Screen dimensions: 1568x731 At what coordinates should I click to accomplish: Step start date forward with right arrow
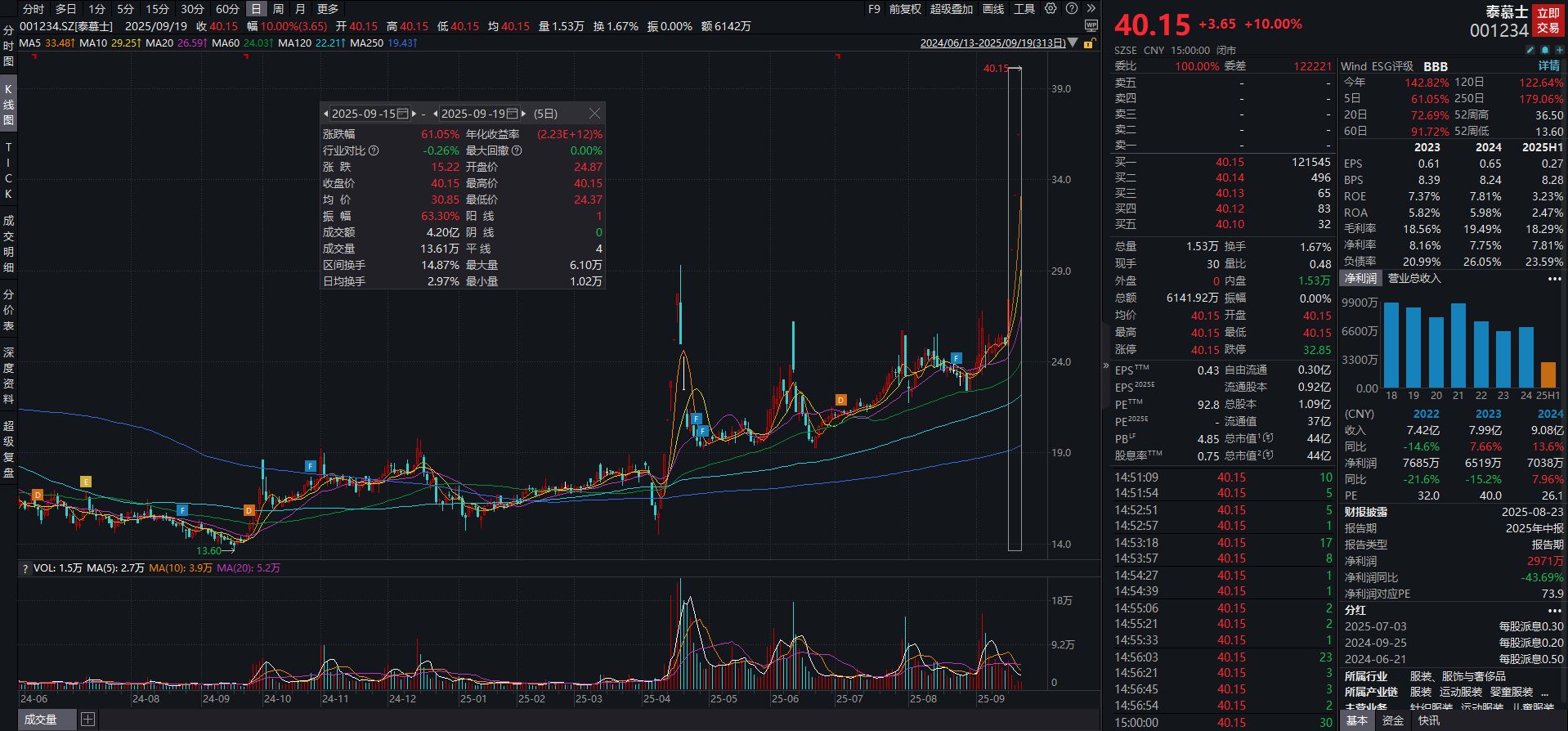414,114
